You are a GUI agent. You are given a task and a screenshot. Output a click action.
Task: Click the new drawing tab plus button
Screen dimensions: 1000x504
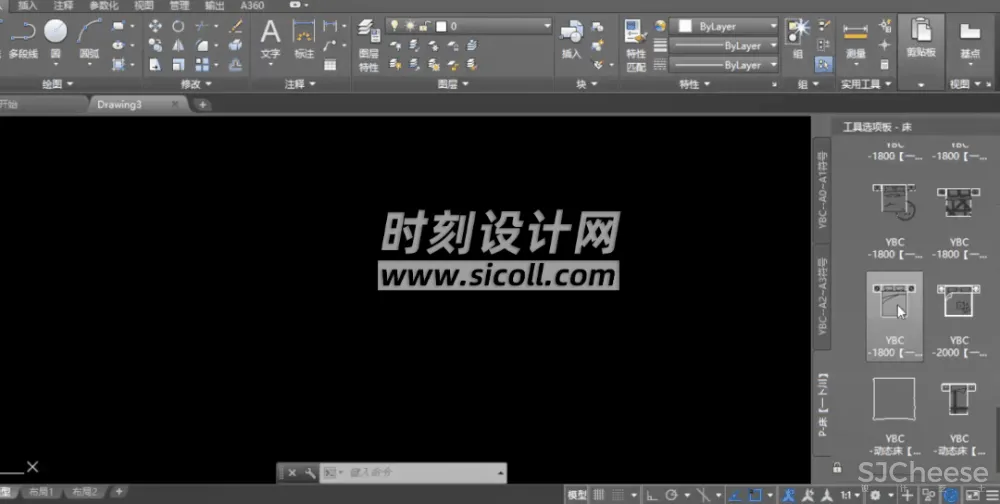tap(203, 104)
